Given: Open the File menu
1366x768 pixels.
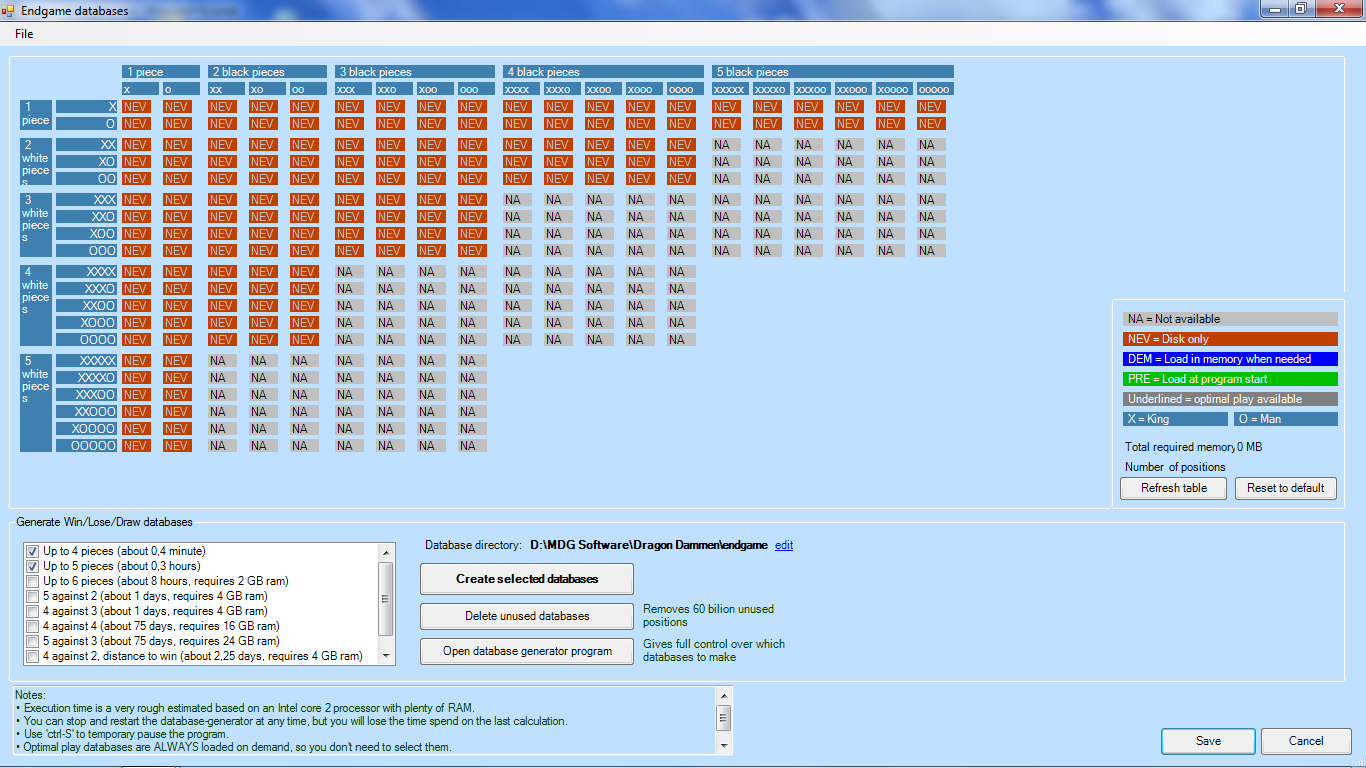Looking at the screenshot, I should tap(24, 34).
